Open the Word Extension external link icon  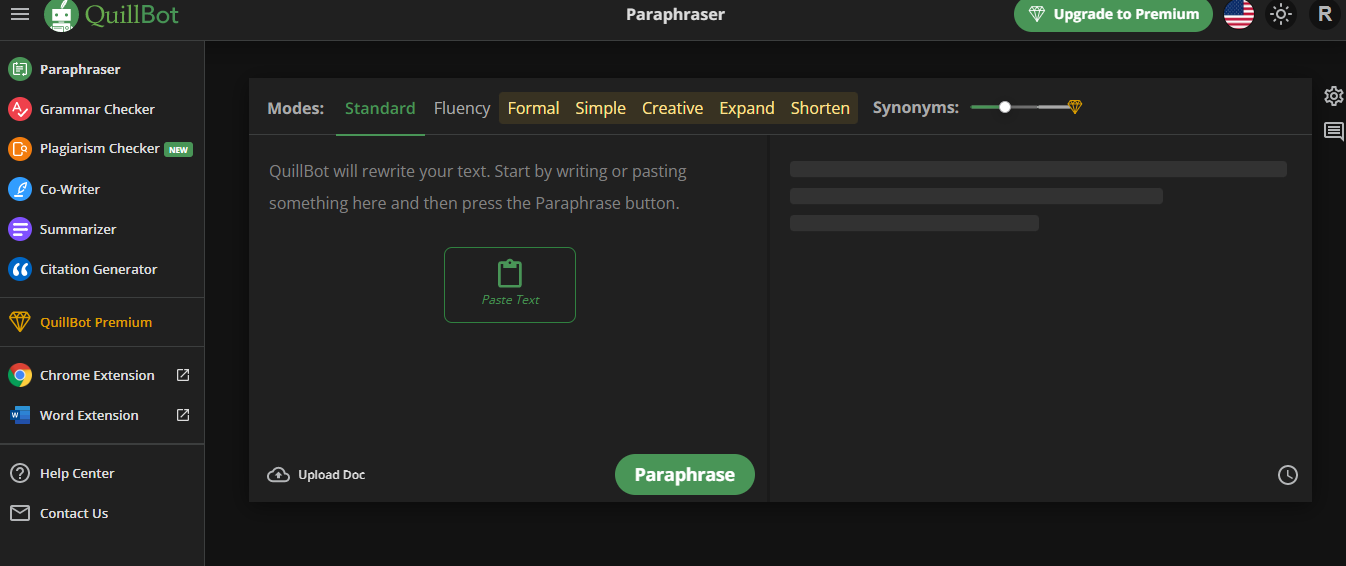pos(183,414)
